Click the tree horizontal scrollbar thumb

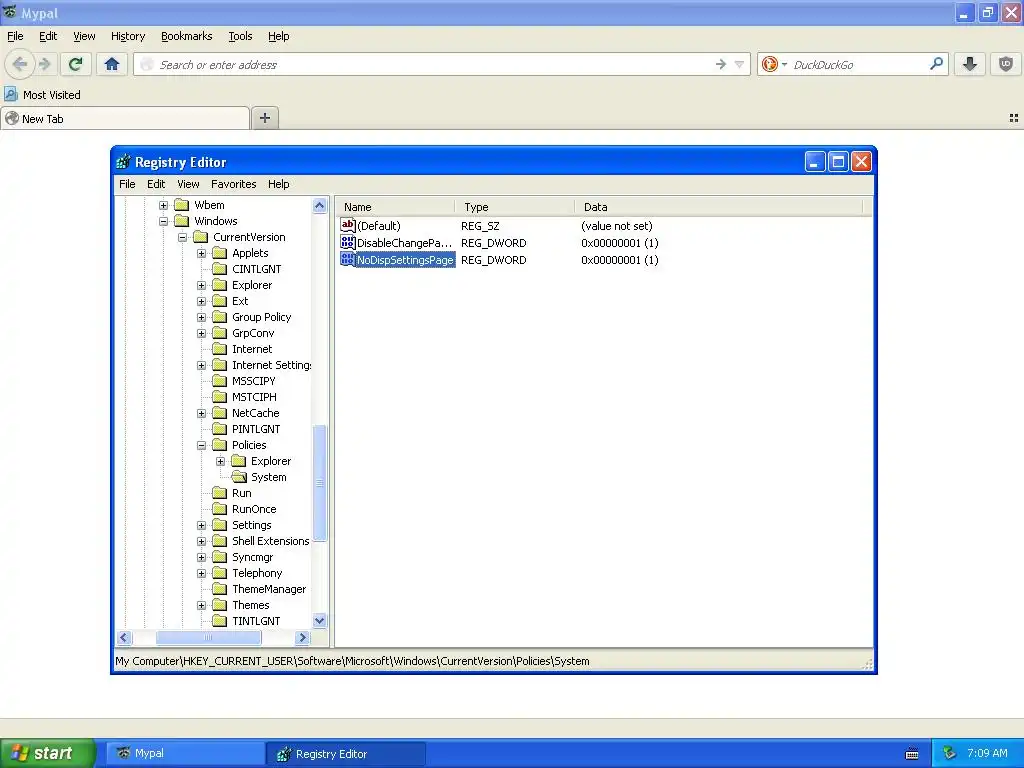[x=208, y=637]
